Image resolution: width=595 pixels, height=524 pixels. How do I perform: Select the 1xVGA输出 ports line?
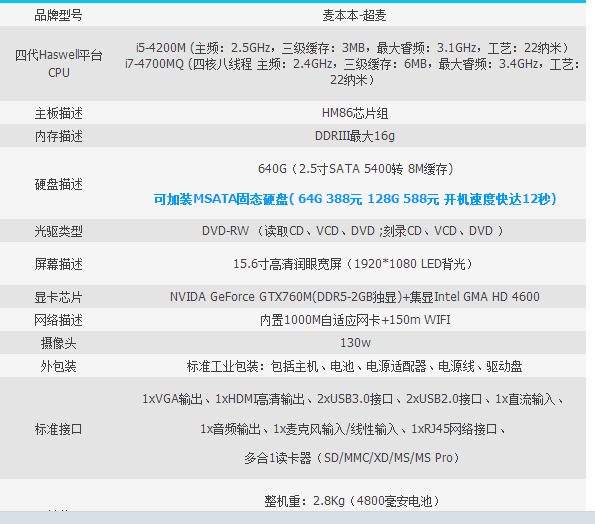click(353, 399)
